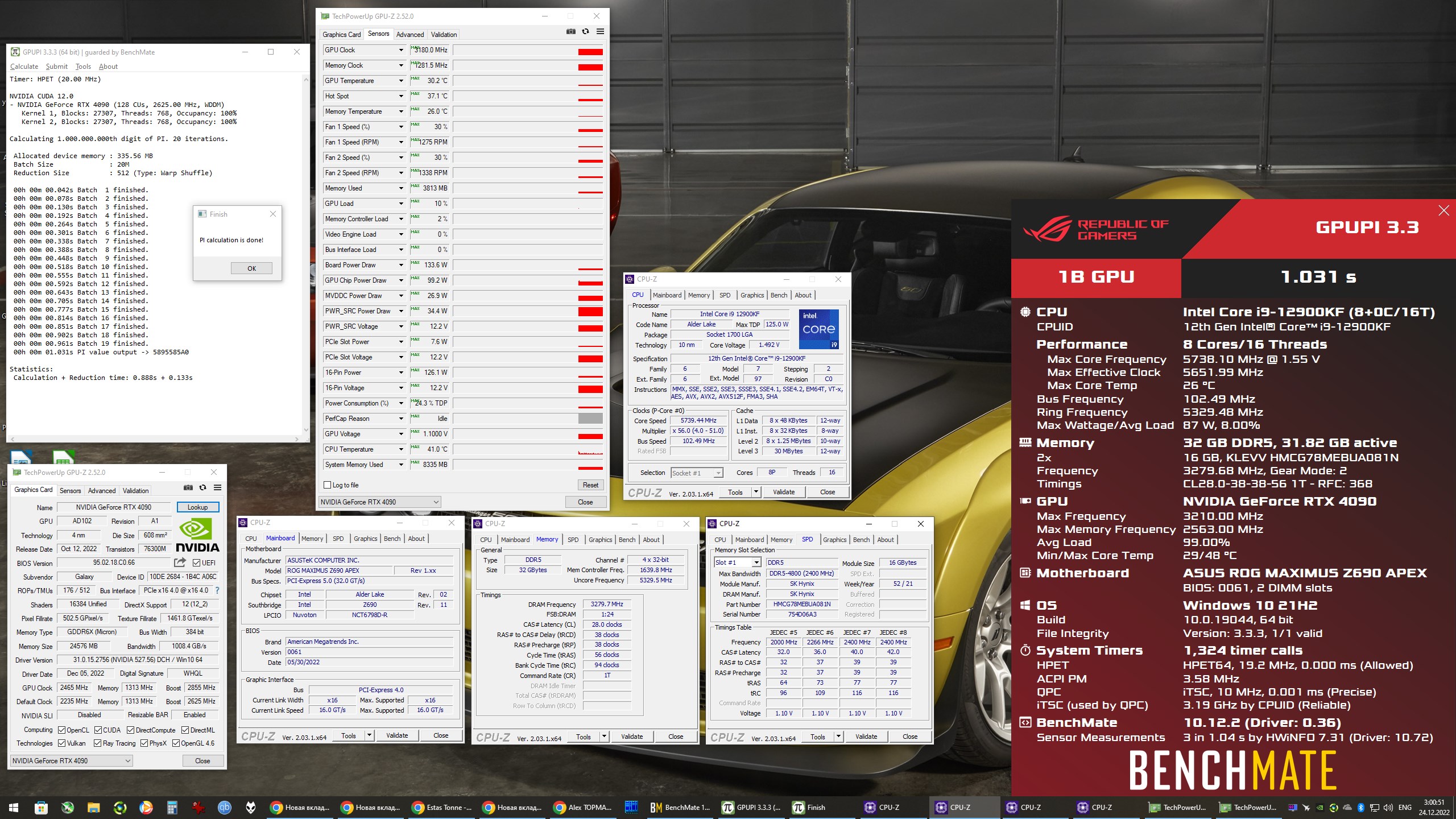Open Calculator from the taskbar
Image resolution: width=1456 pixels, height=819 pixels.
tap(172, 807)
